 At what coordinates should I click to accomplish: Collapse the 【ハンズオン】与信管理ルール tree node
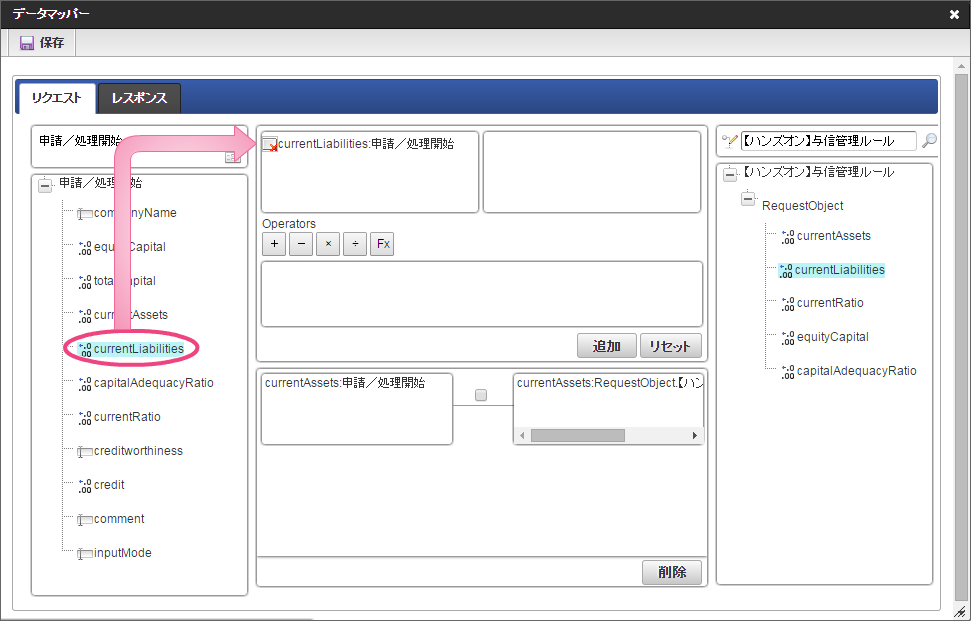click(730, 174)
